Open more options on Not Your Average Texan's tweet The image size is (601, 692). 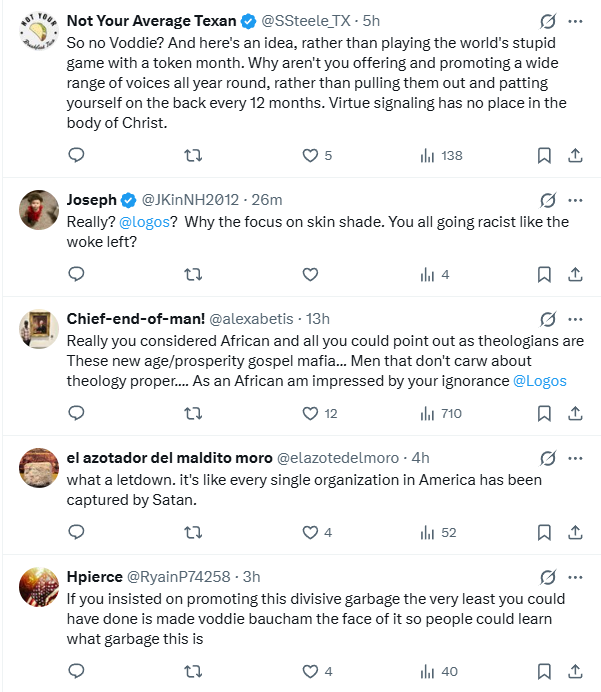click(575, 21)
